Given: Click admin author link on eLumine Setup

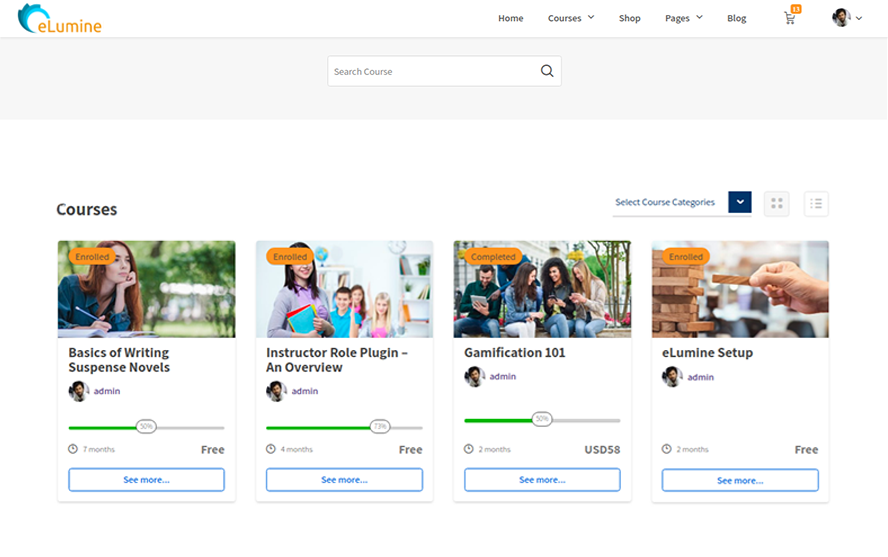Looking at the screenshot, I should point(701,377).
